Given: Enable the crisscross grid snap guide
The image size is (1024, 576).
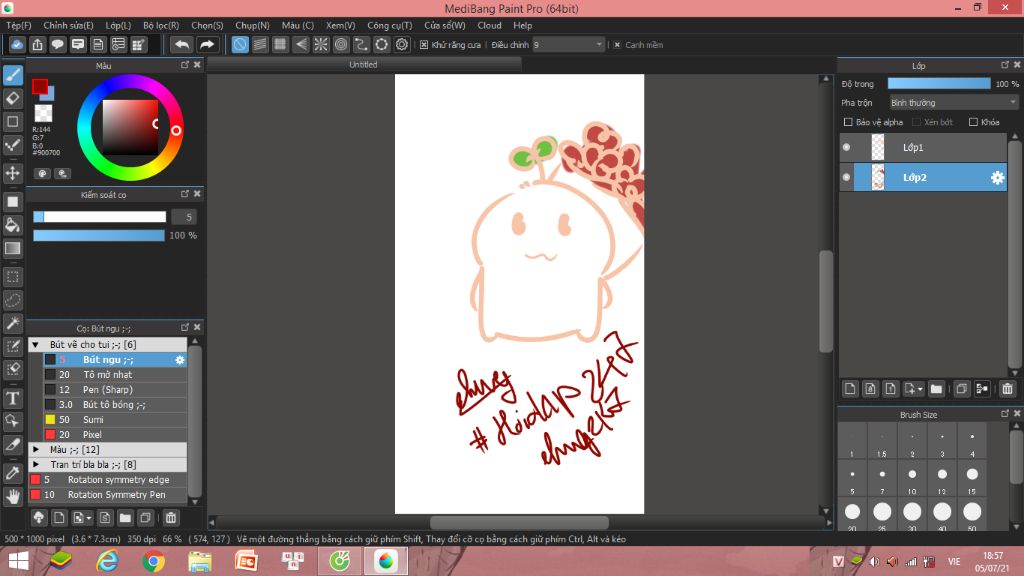Looking at the screenshot, I should [280, 44].
